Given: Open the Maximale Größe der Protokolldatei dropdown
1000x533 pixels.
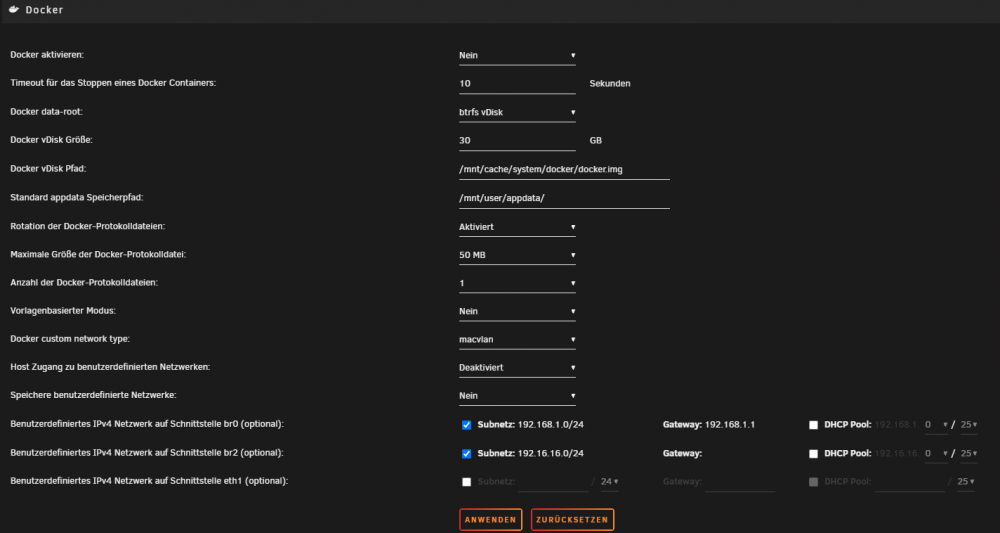Looking at the screenshot, I should coord(517,255).
